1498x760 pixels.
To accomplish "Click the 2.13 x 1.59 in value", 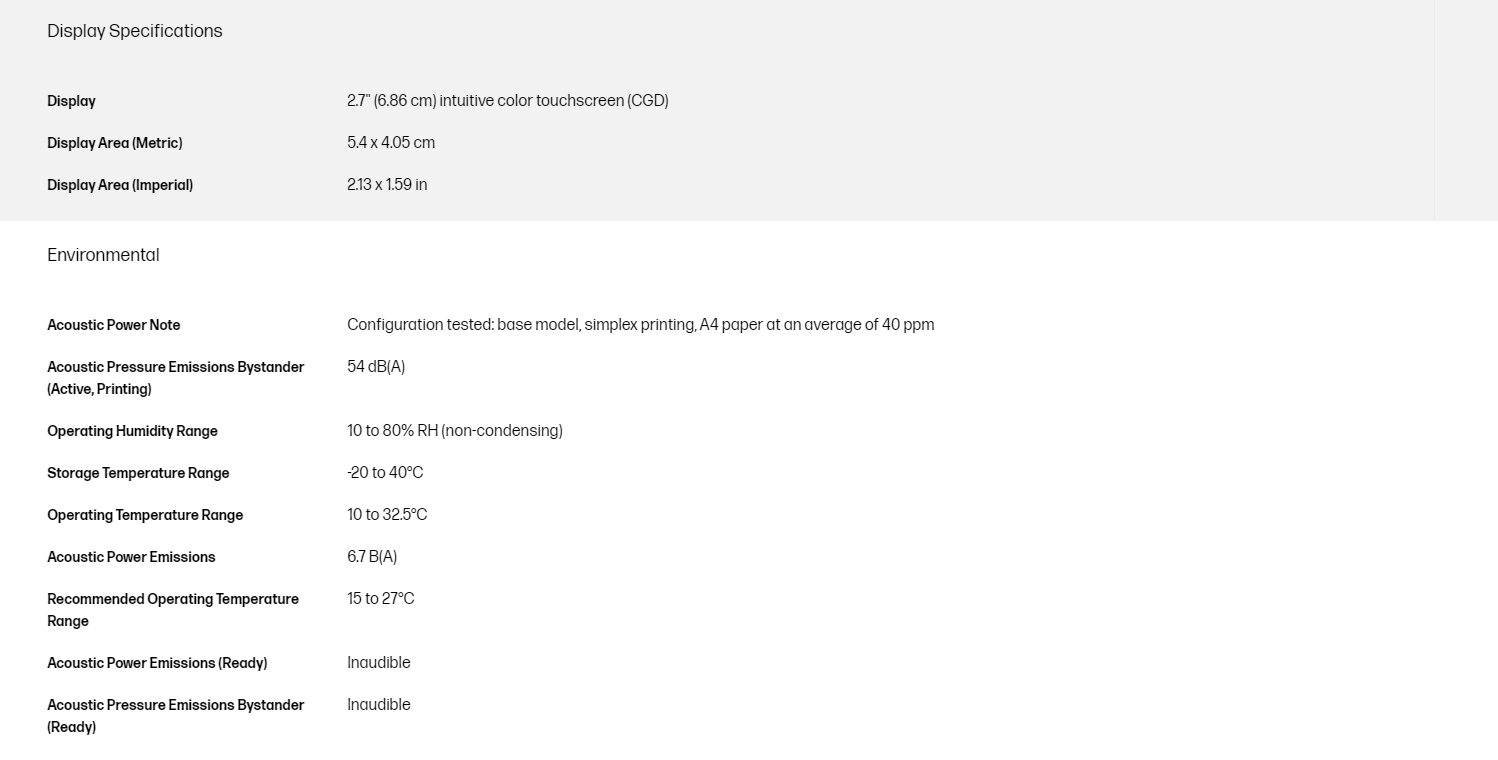I will click(387, 185).
